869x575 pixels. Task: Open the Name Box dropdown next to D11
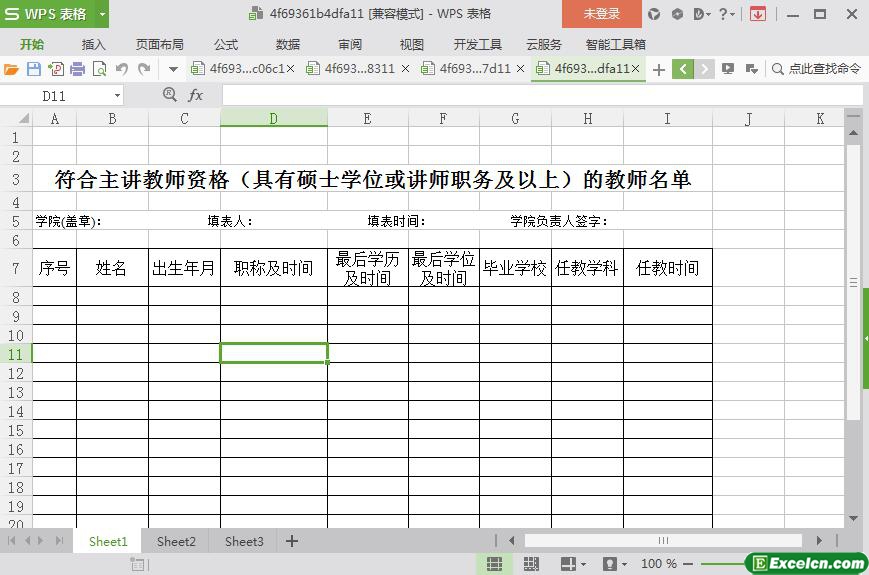[117, 96]
